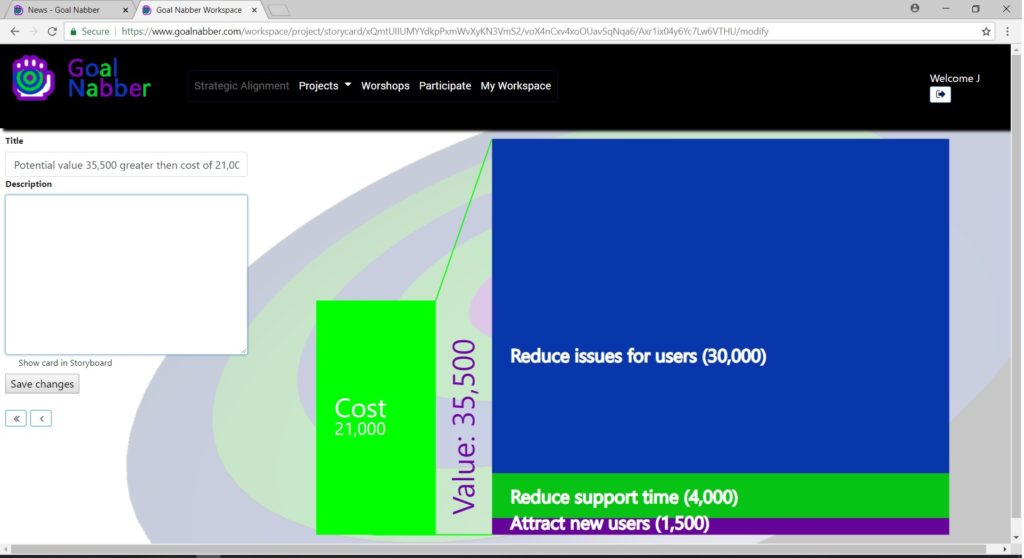The image size is (1024, 558).
Task: Click the Goal Nabber logo icon
Action: coord(33,78)
